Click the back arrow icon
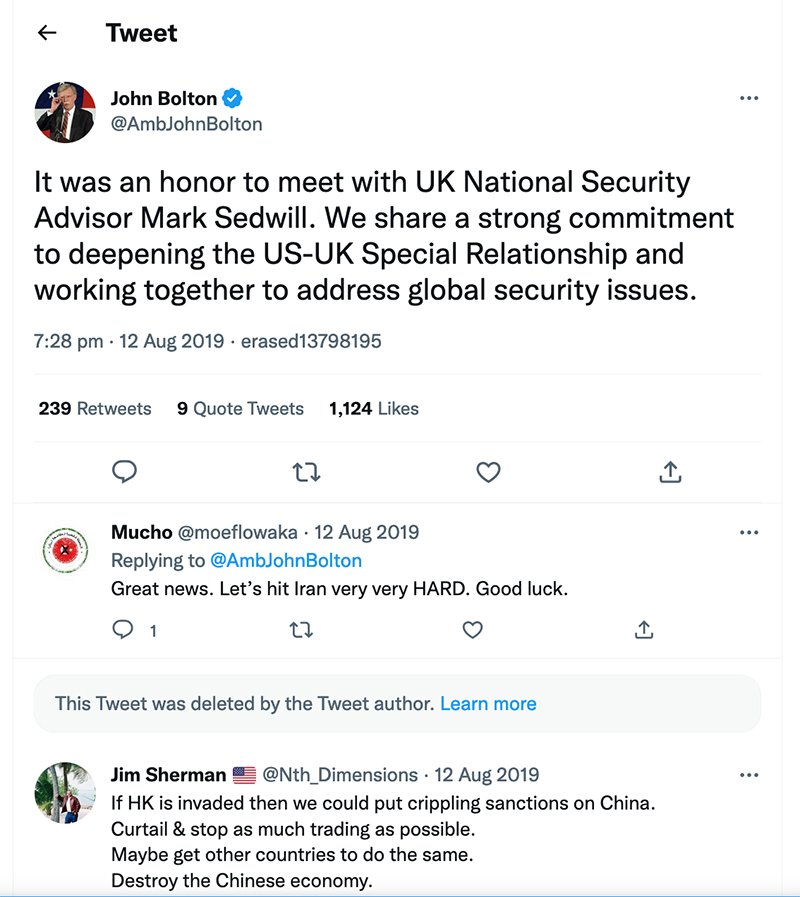This screenshot has width=800, height=897. point(46,33)
